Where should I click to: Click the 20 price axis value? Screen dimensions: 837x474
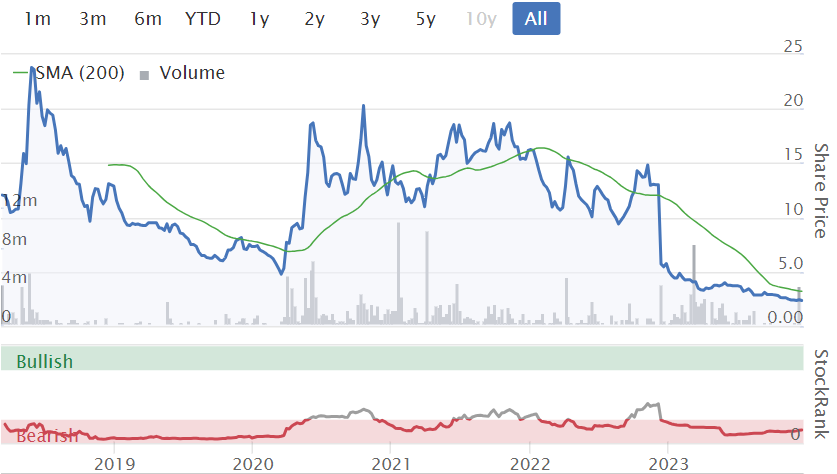[x=793, y=100]
